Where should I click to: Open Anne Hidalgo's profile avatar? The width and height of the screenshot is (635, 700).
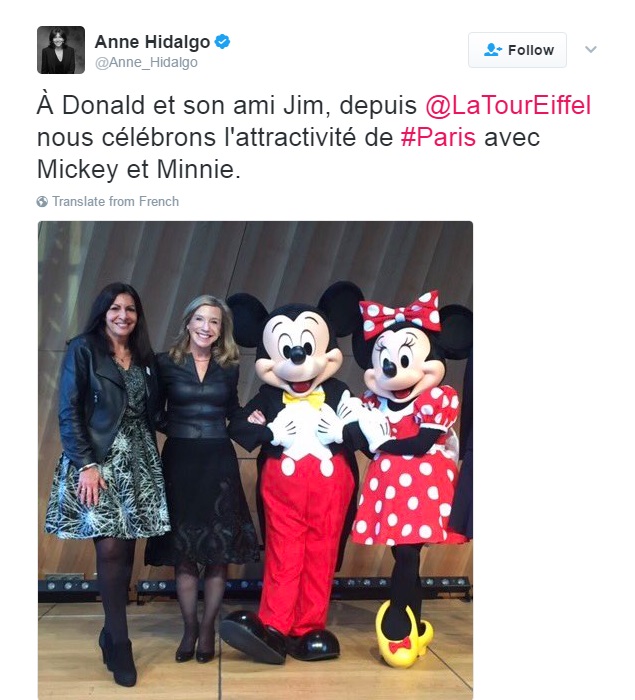tap(61, 50)
